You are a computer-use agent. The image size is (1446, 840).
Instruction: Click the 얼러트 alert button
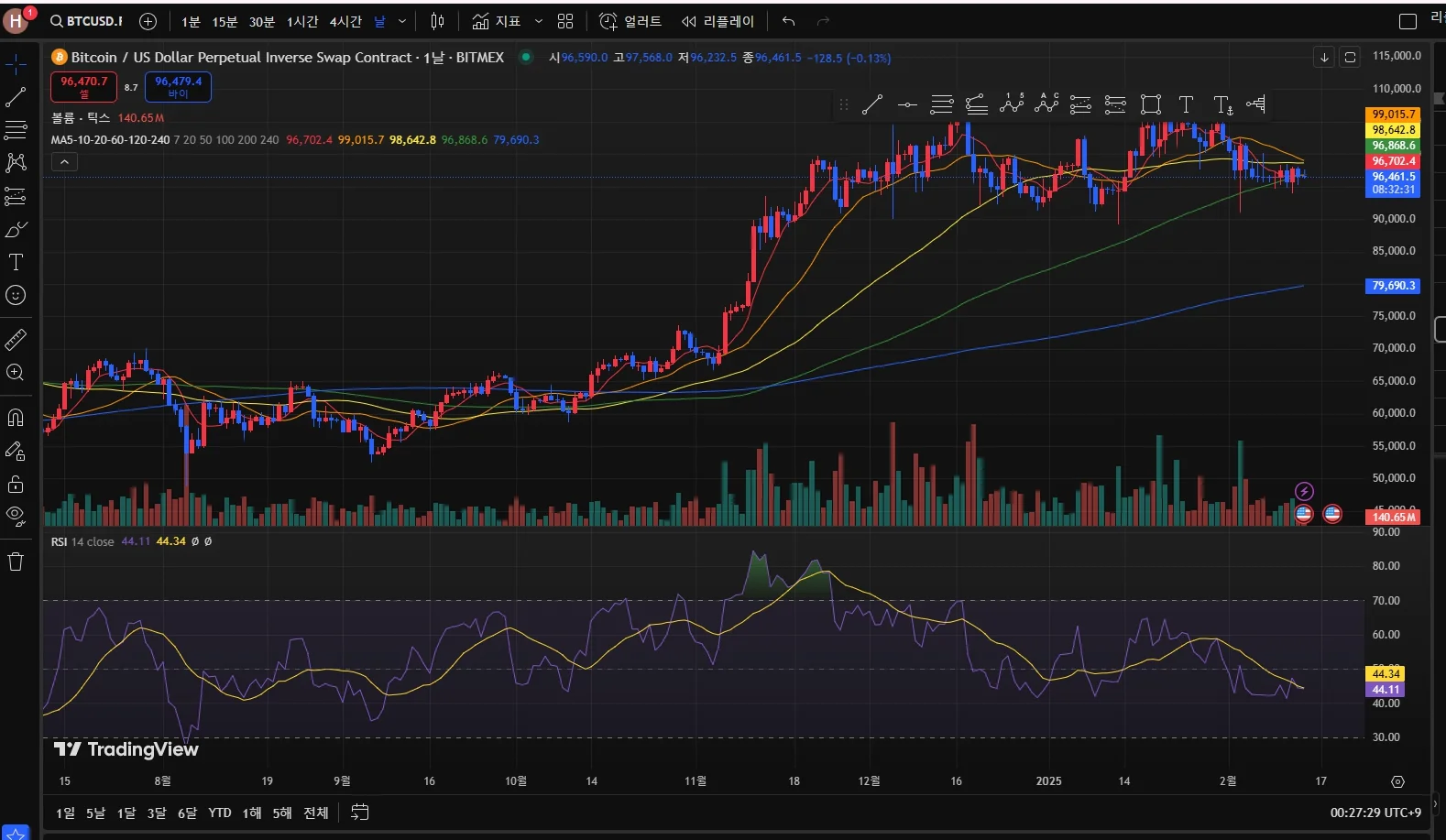point(630,21)
